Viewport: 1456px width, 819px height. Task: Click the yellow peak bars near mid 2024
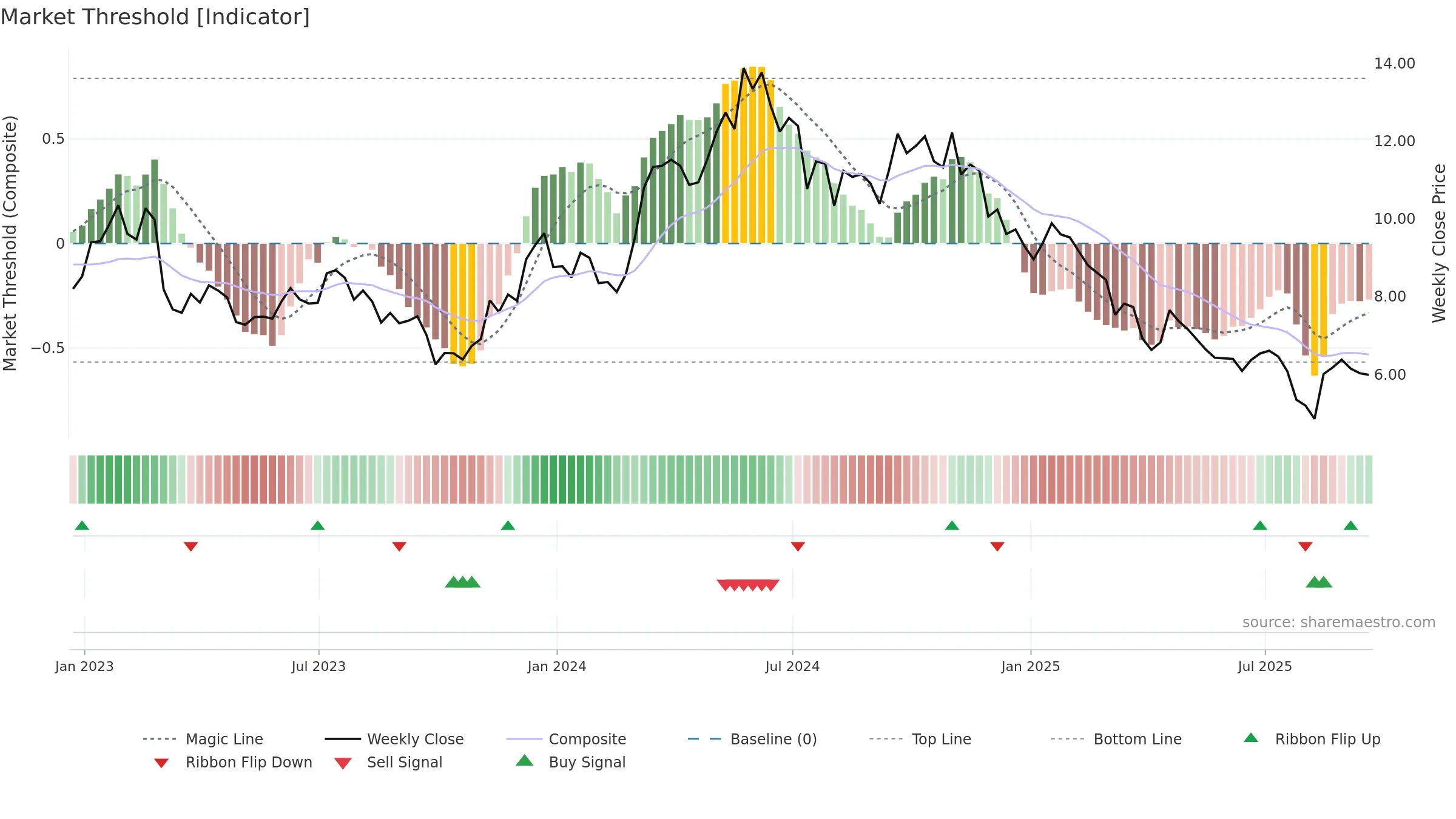tap(748, 155)
